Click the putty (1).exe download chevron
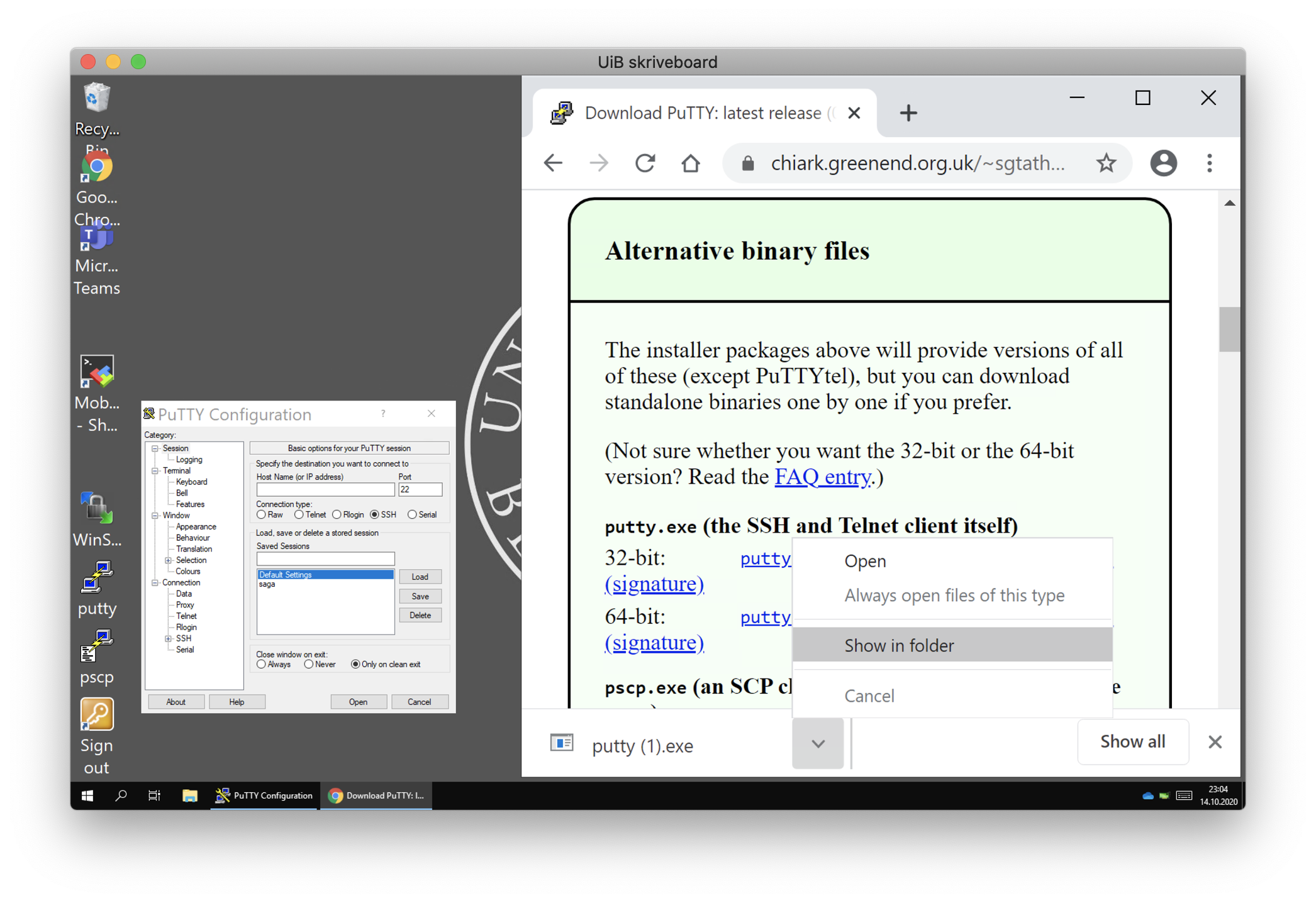 click(818, 744)
